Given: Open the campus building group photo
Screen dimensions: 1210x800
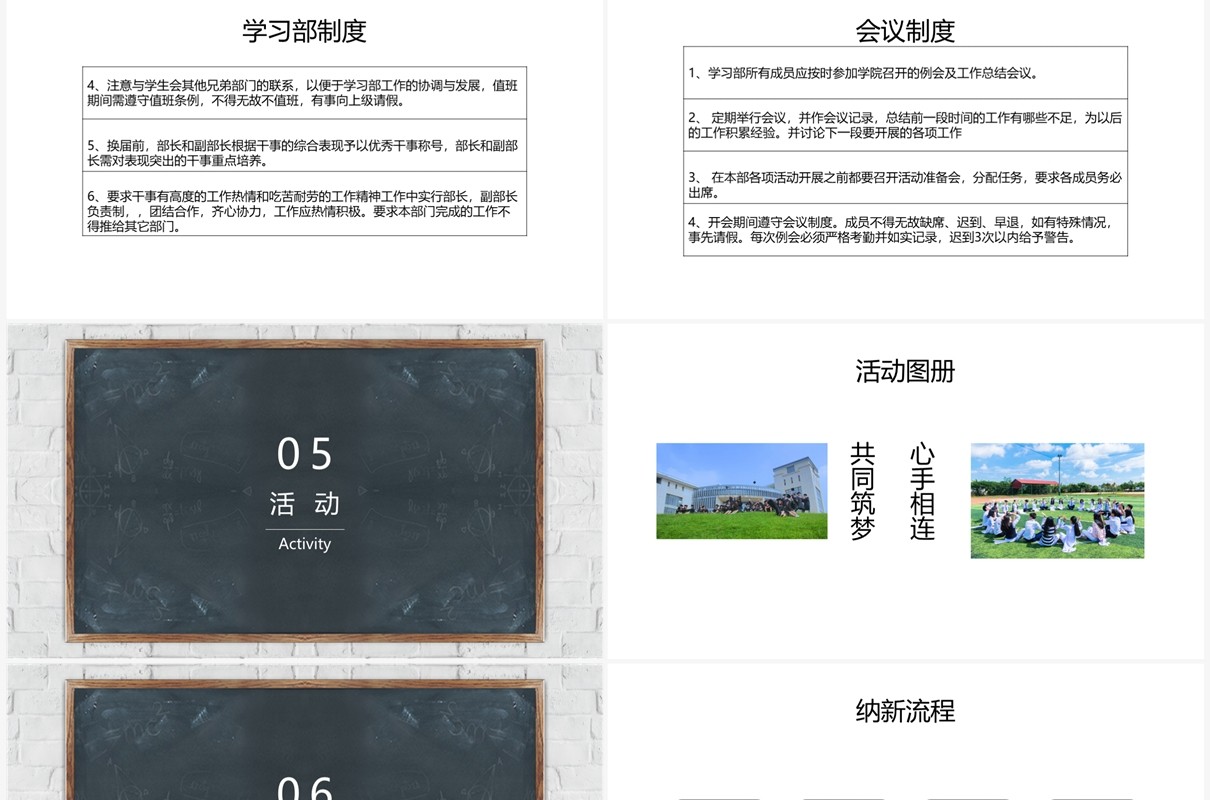Looking at the screenshot, I should (741, 491).
